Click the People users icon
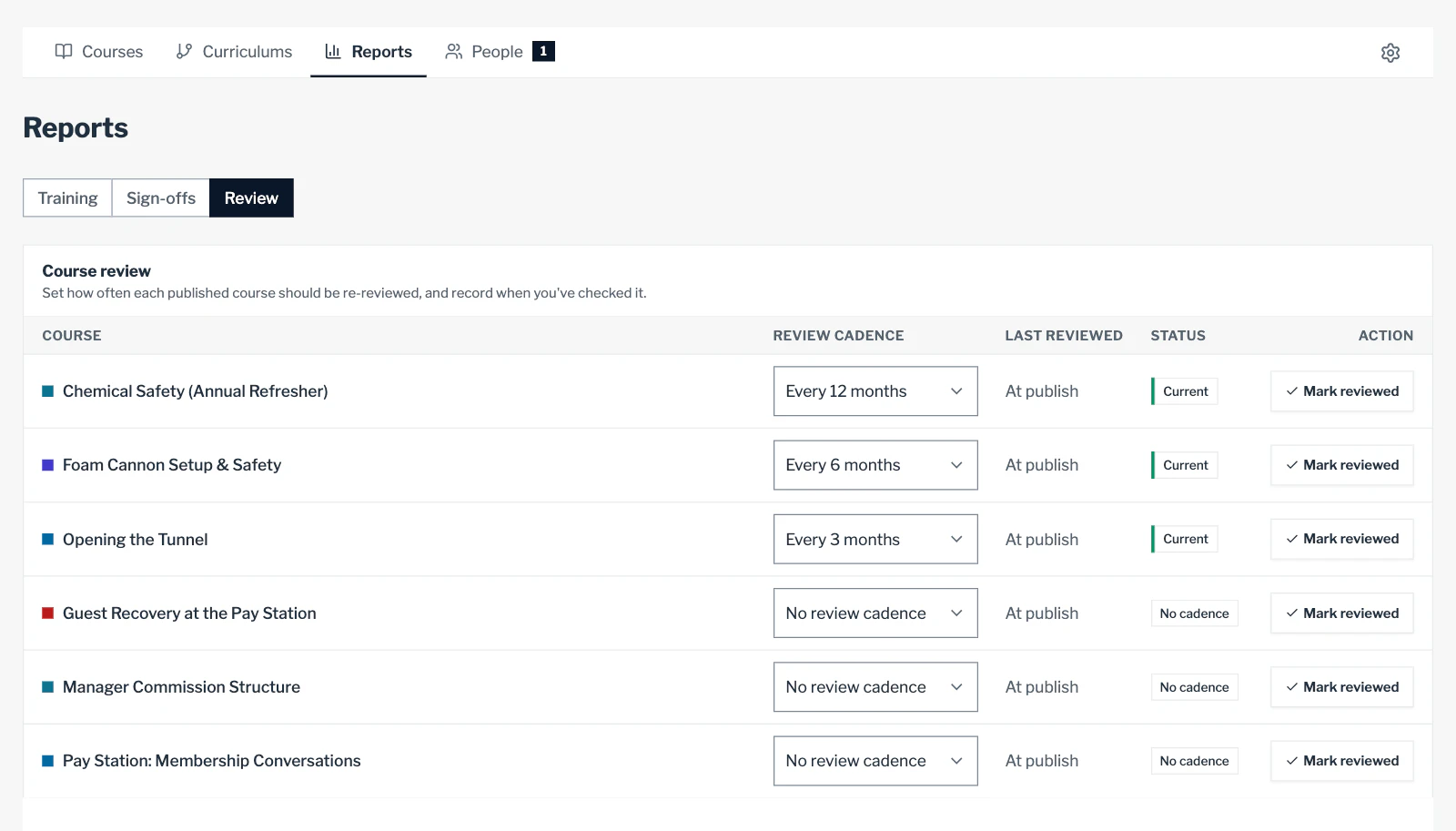This screenshot has height=831, width=1456. (453, 51)
